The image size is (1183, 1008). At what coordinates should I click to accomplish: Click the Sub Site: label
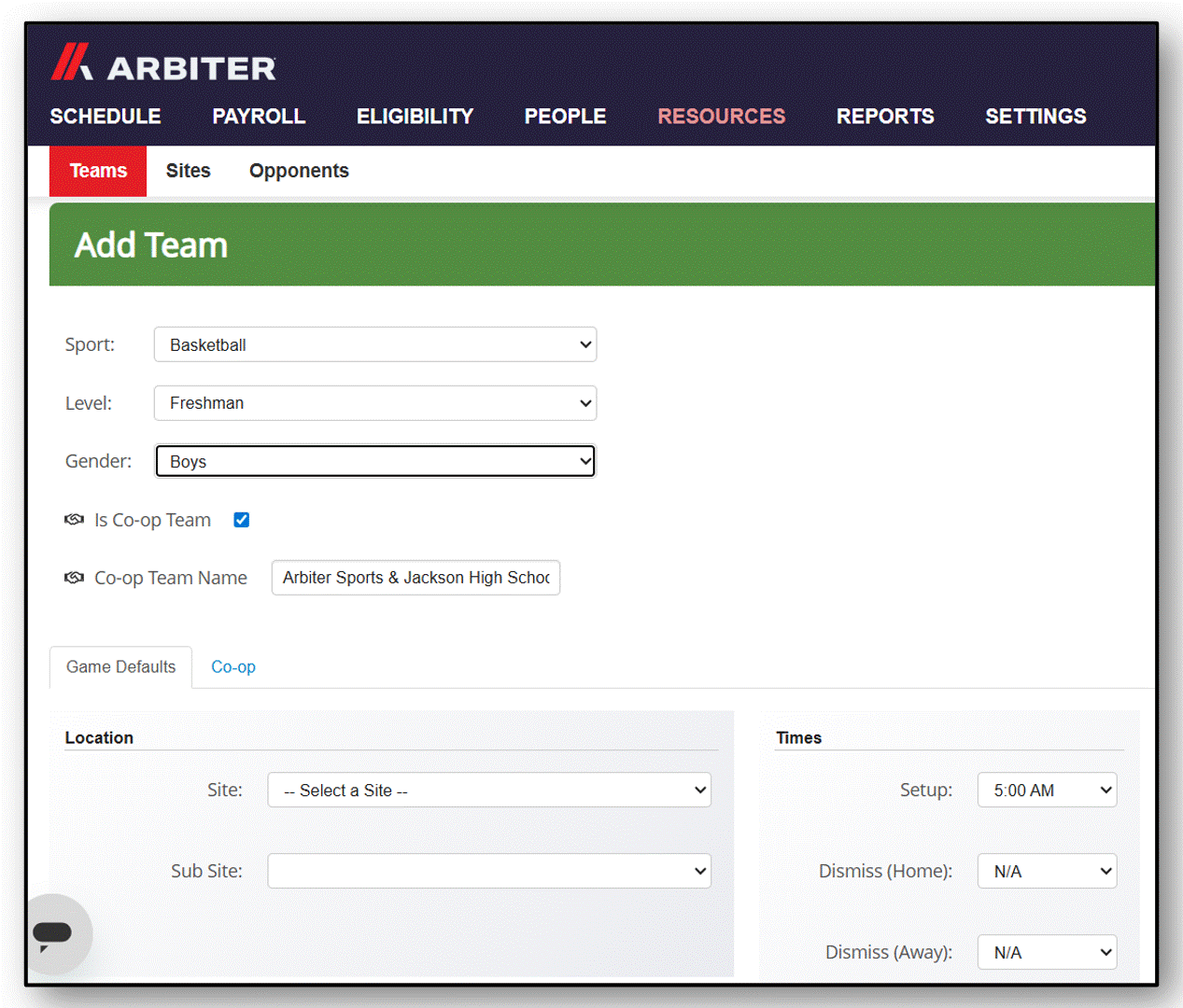206,871
